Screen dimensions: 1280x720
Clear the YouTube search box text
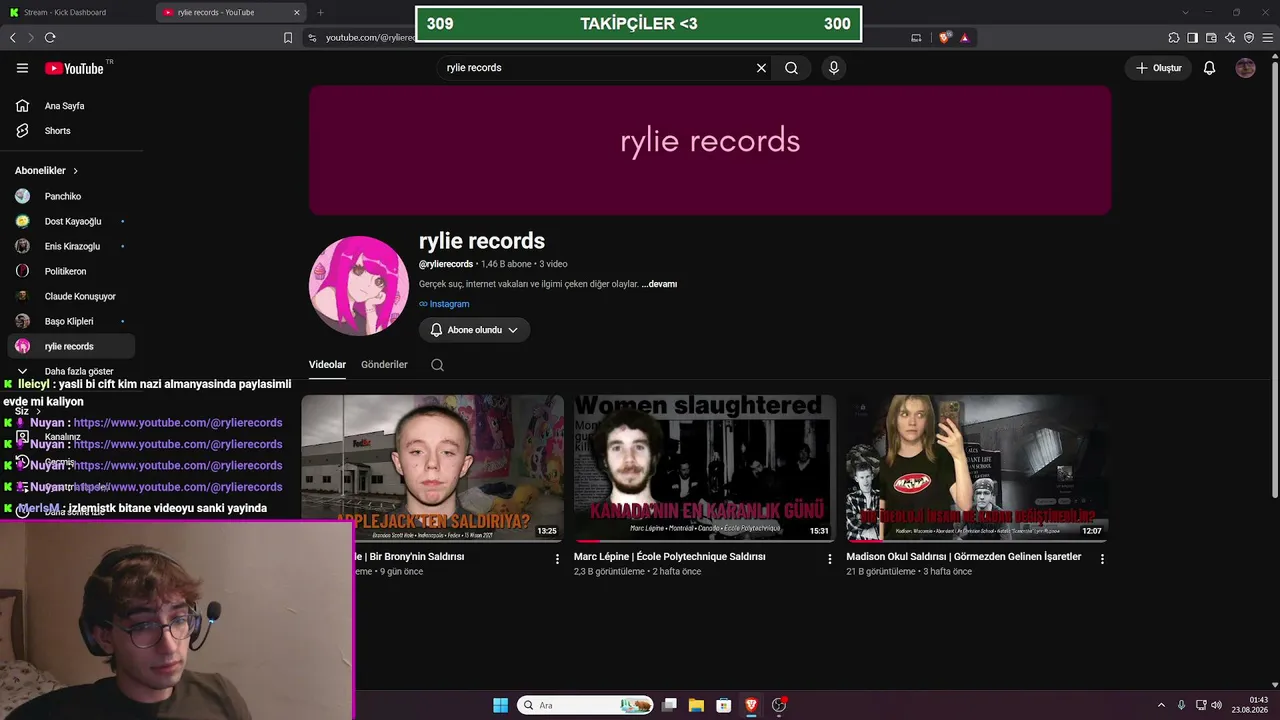pyautogui.click(x=761, y=68)
